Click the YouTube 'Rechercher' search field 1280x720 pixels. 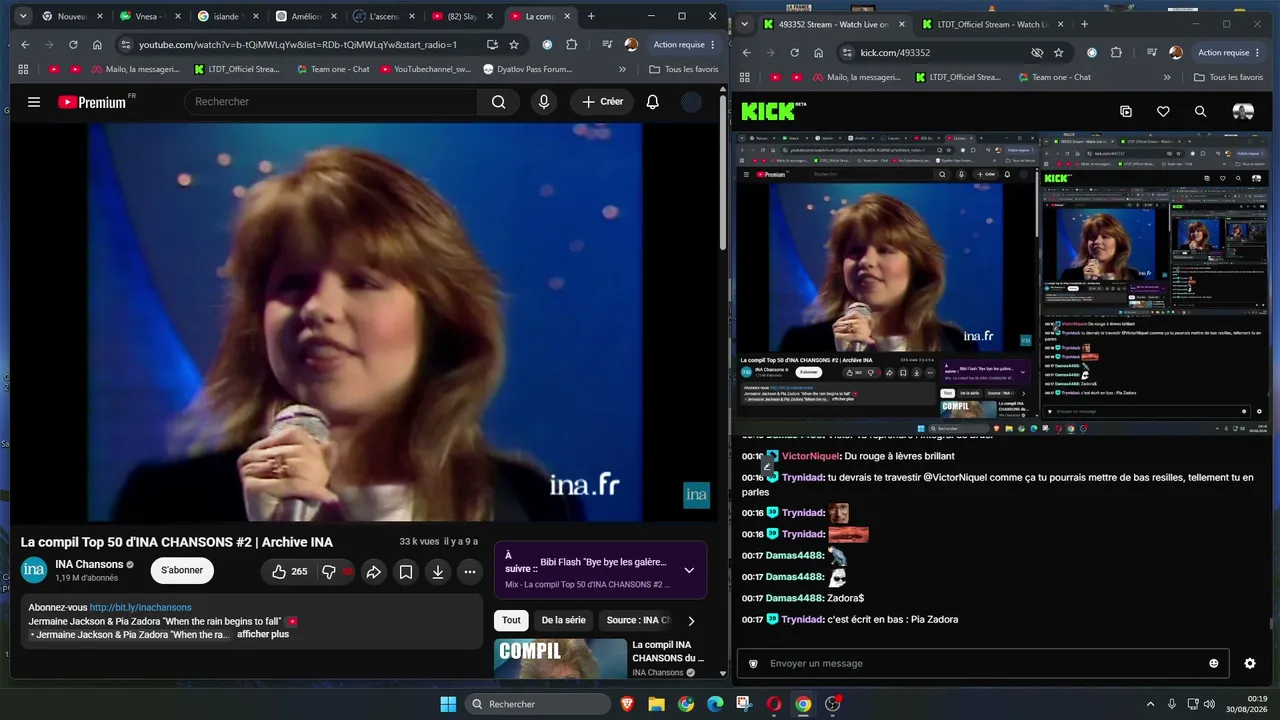coord(332,102)
